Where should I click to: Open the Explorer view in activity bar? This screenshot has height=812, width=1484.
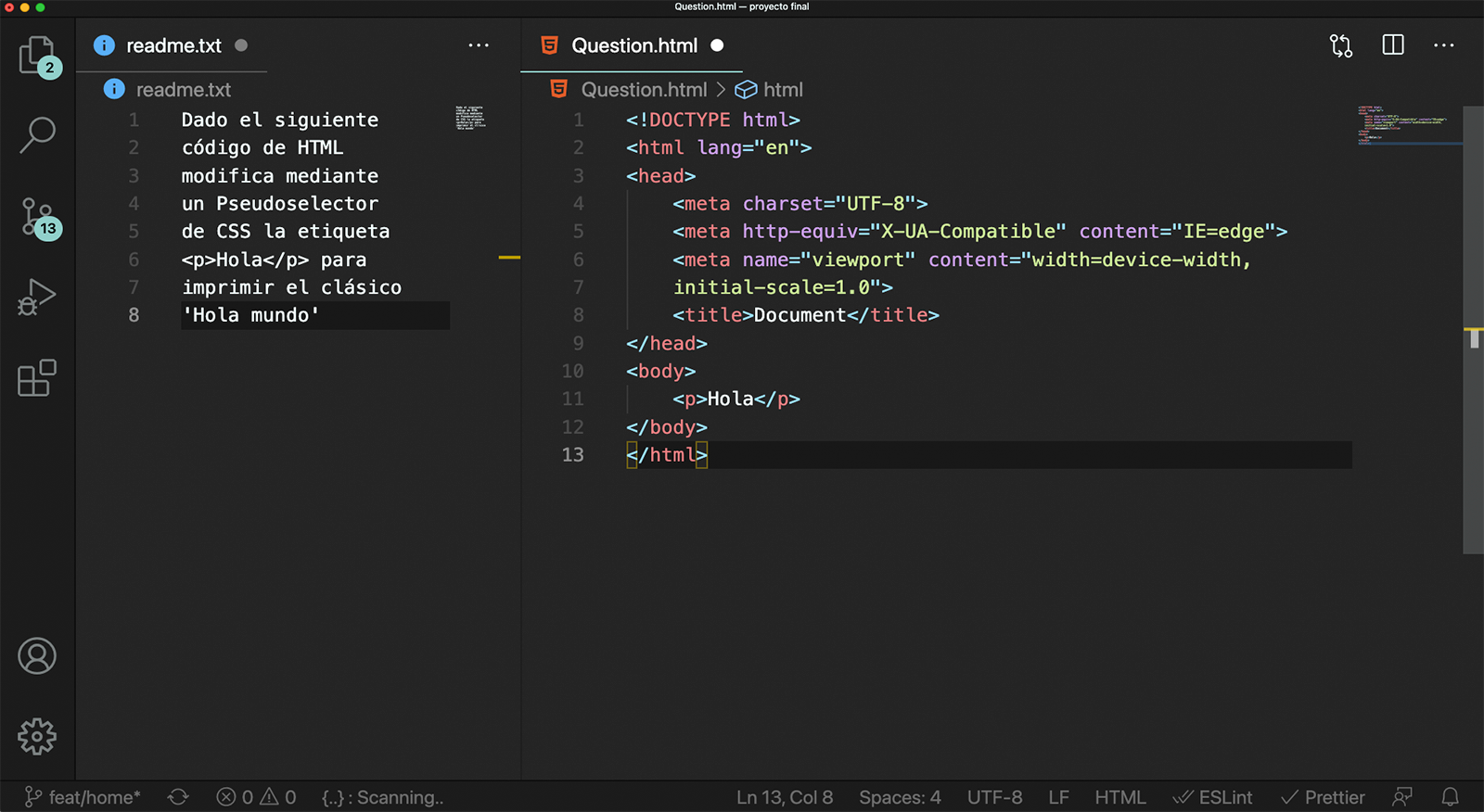pos(37,56)
